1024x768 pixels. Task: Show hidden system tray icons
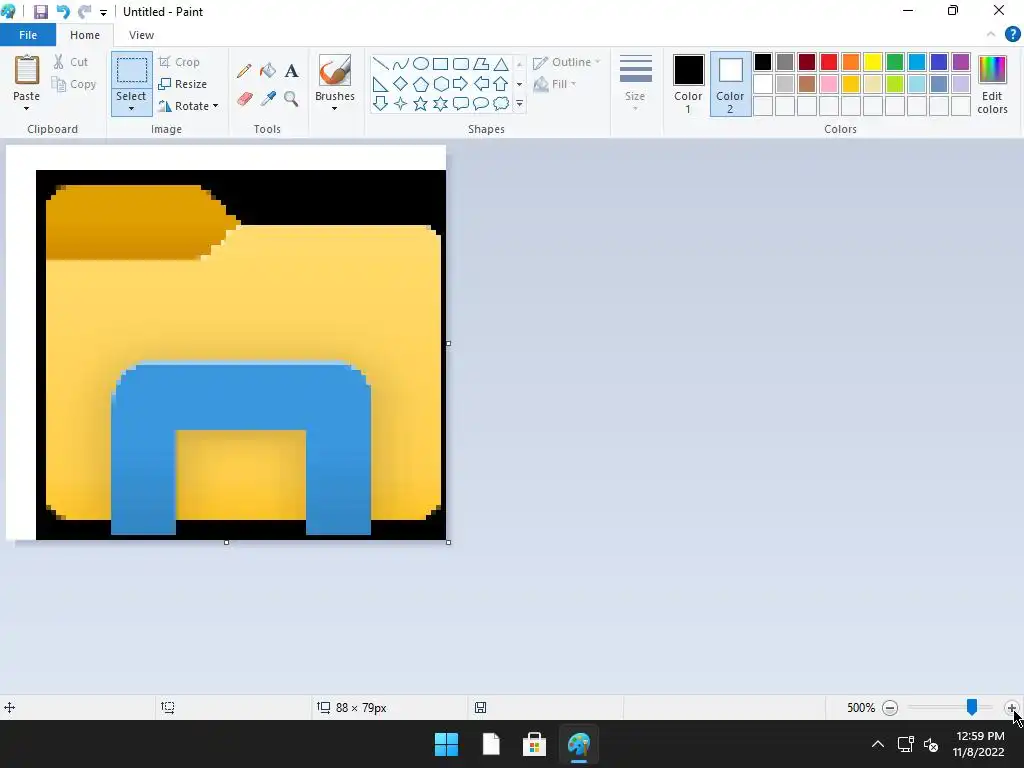pos(878,744)
